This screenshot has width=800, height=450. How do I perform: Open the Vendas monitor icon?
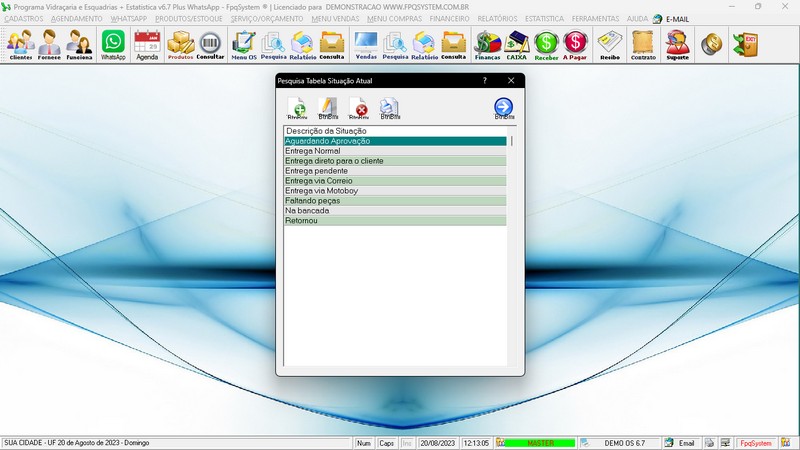(366, 45)
